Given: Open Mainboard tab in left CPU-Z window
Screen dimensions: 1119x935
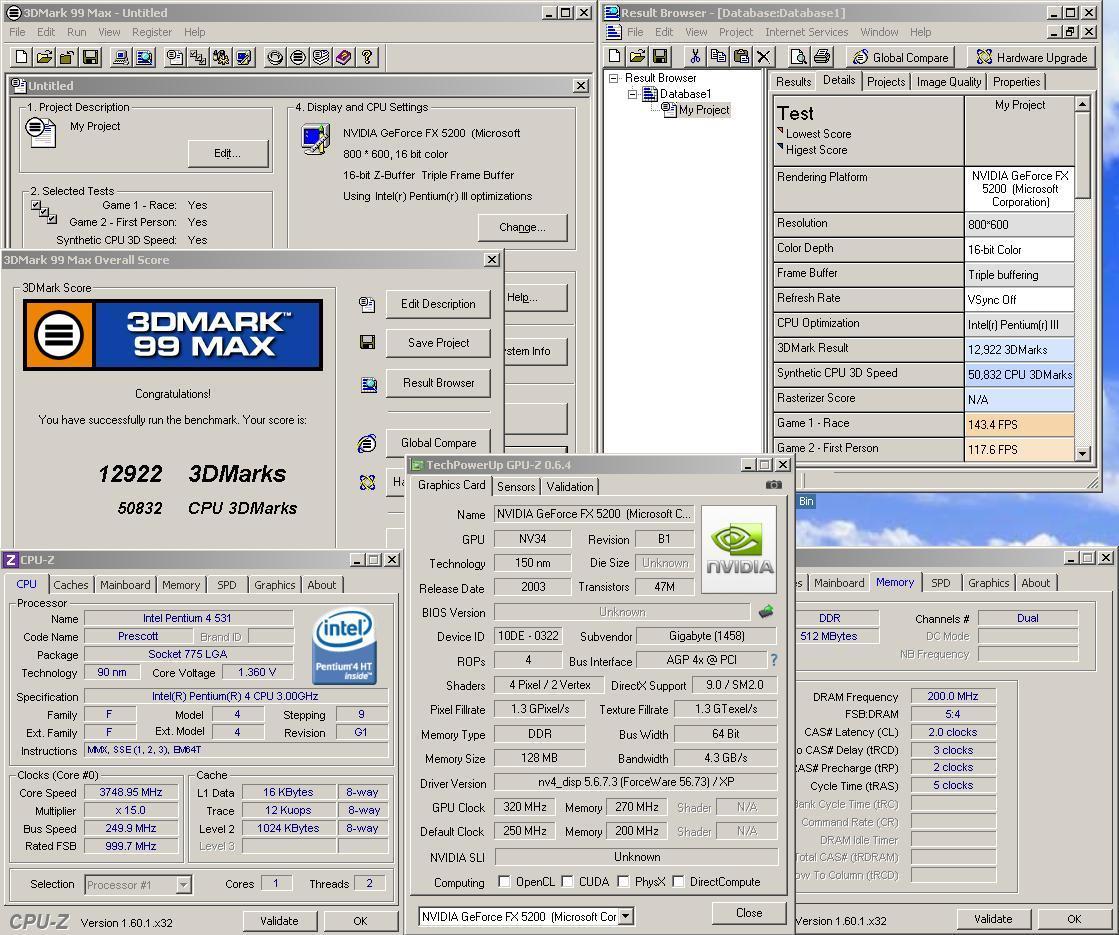Looking at the screenshot, I should [x=125, y=585].
